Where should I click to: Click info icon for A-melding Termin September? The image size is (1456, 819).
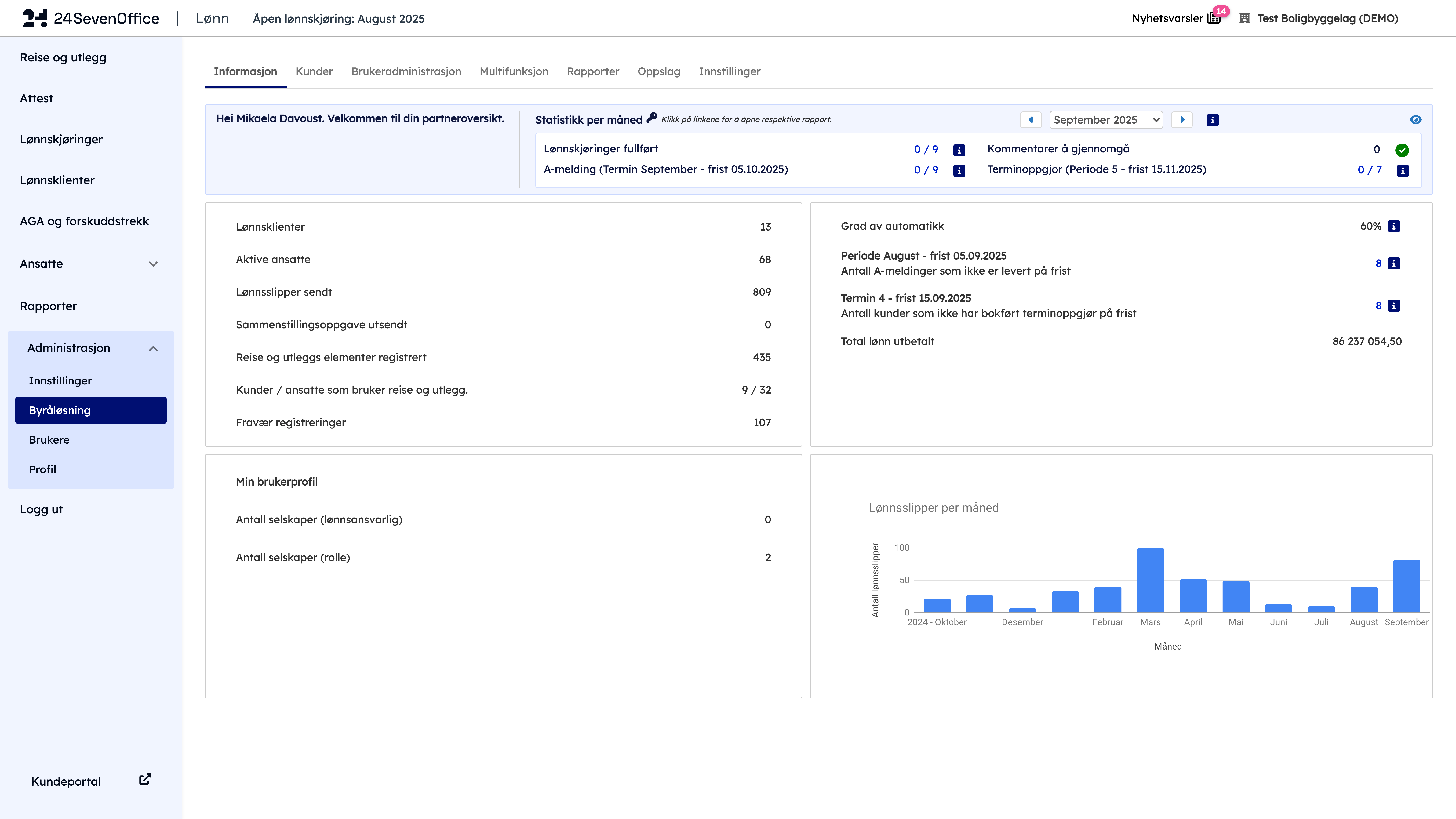(959, 171)
